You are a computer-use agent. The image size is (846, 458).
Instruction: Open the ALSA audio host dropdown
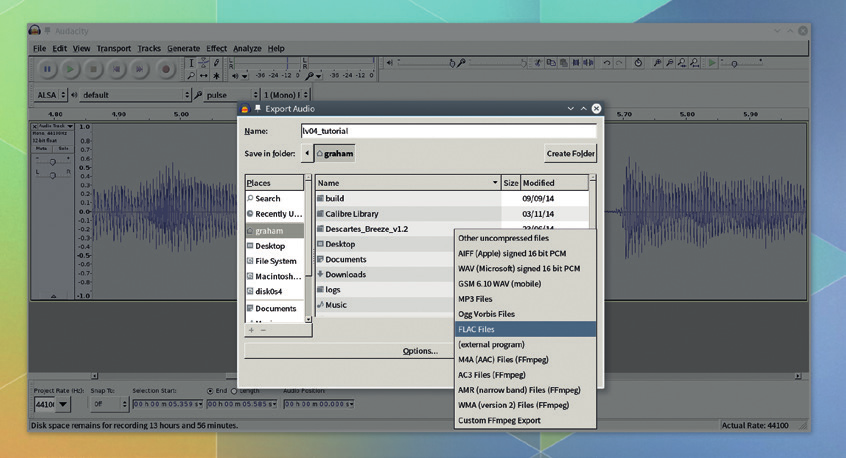pos(51,95)
